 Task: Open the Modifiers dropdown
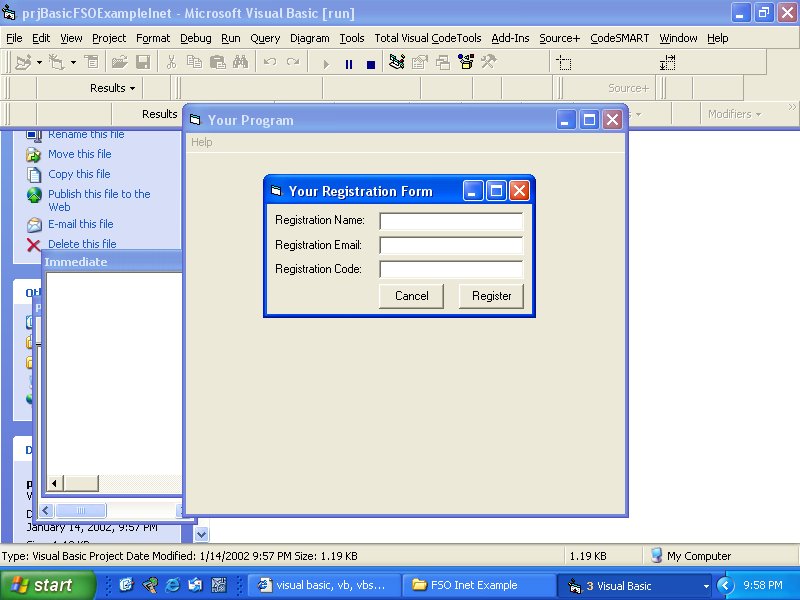click(734, 114)
